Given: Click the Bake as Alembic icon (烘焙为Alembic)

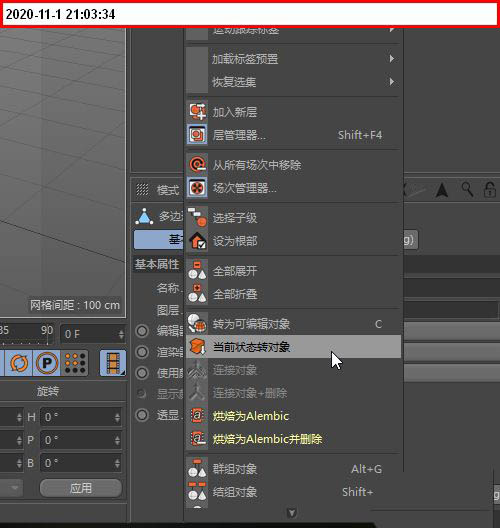Looking at the screenshot, I should click(x=197, y=416).
